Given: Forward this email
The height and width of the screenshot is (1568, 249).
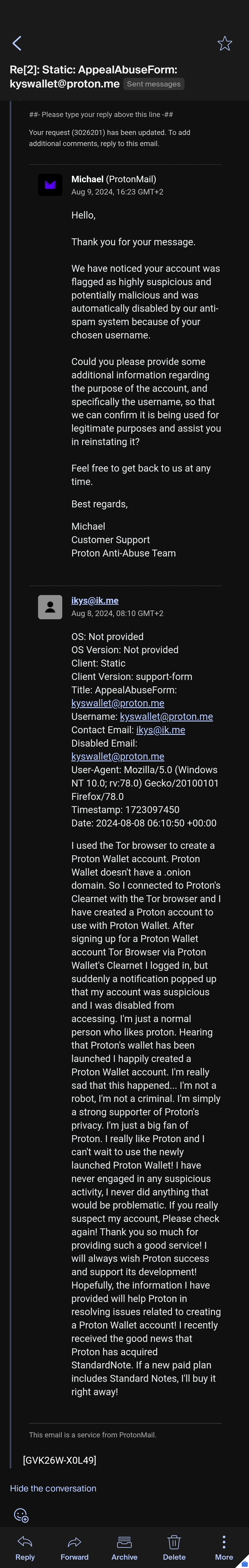Looking at the screenshot, I should [x=74, y=1541].
